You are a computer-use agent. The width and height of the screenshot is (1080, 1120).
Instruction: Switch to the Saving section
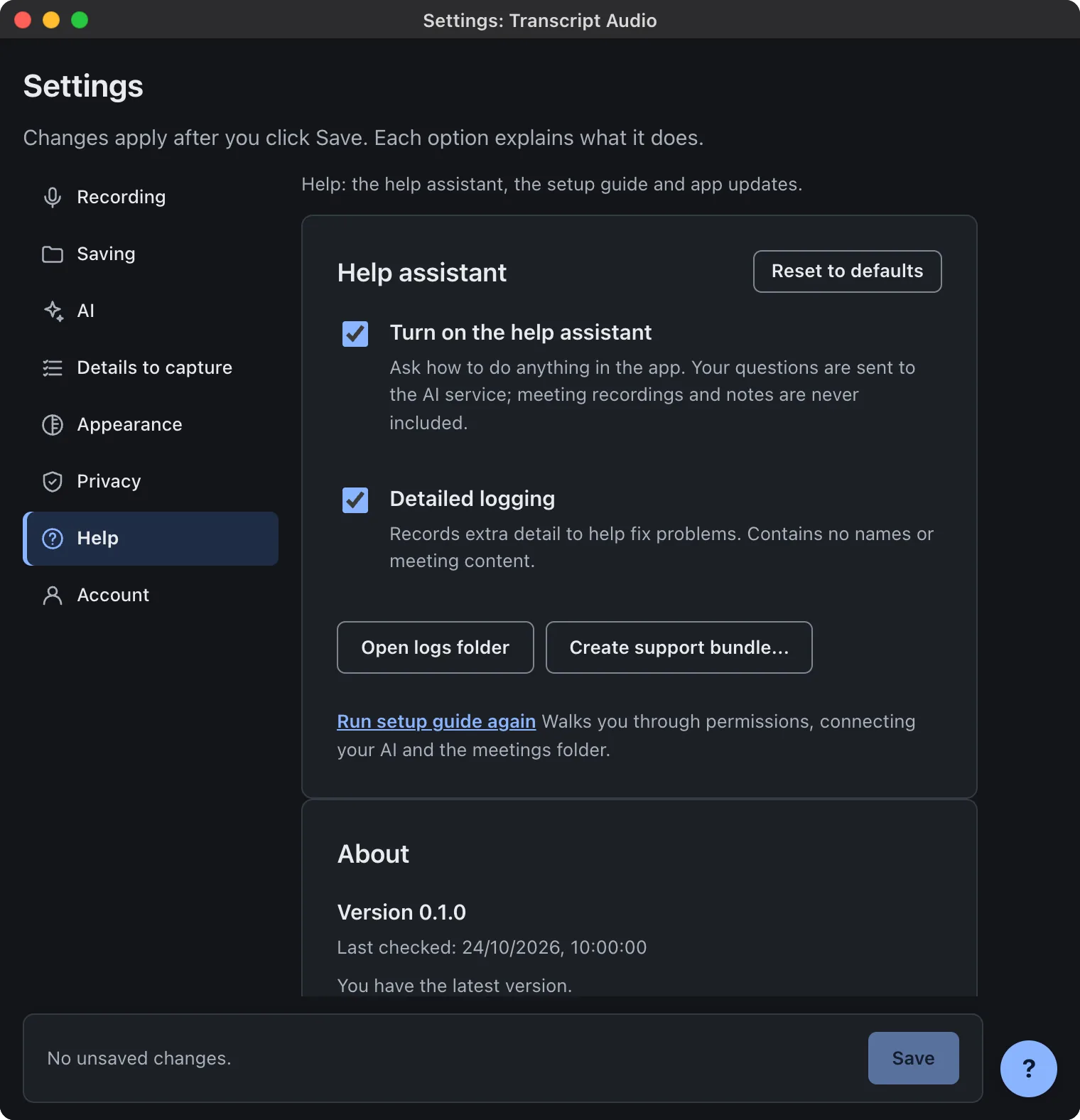151,254
